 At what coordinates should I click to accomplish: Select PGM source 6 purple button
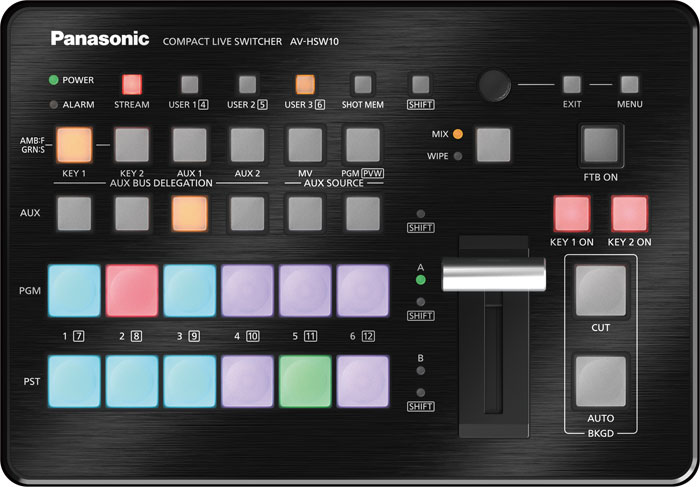[363, 291]
